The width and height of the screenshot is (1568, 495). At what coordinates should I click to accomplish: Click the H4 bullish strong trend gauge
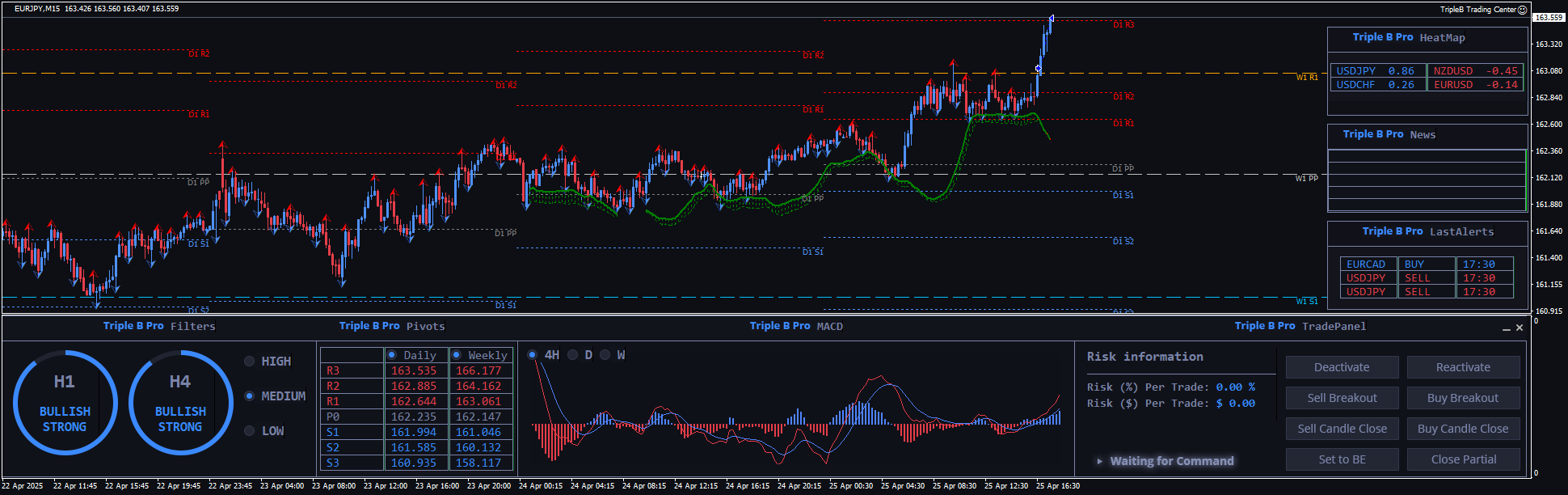[180, 403]
